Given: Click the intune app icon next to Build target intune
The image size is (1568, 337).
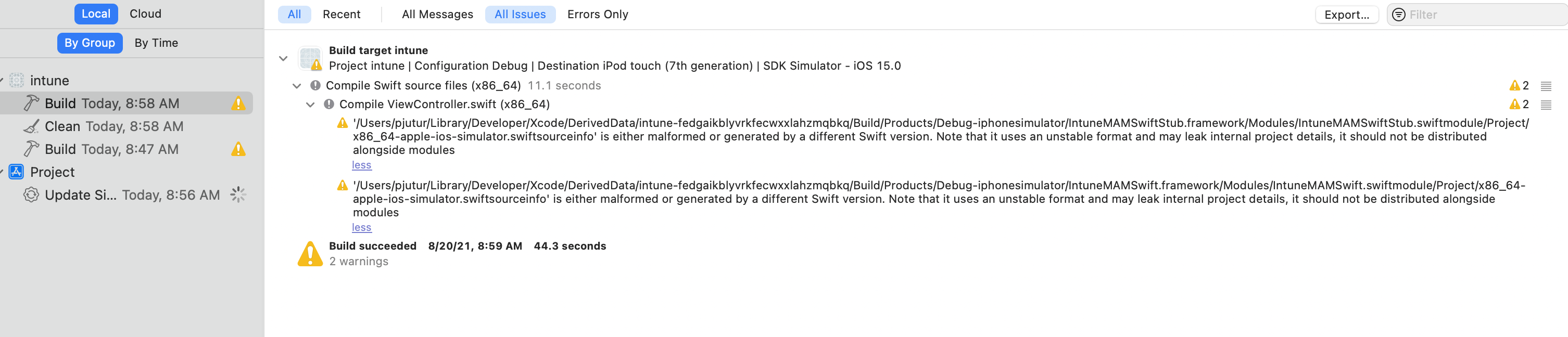Looking at the screenshot, I should 309,58.
